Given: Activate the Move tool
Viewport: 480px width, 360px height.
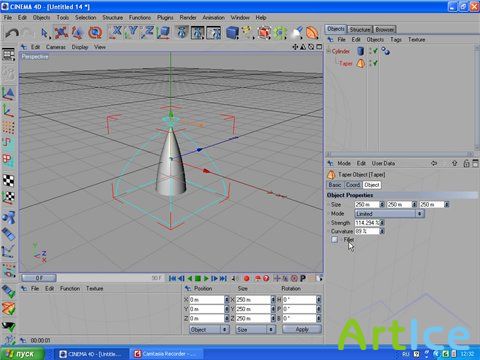Looking at the screenshot, I should pyautogui.click(x=61, y=33).
